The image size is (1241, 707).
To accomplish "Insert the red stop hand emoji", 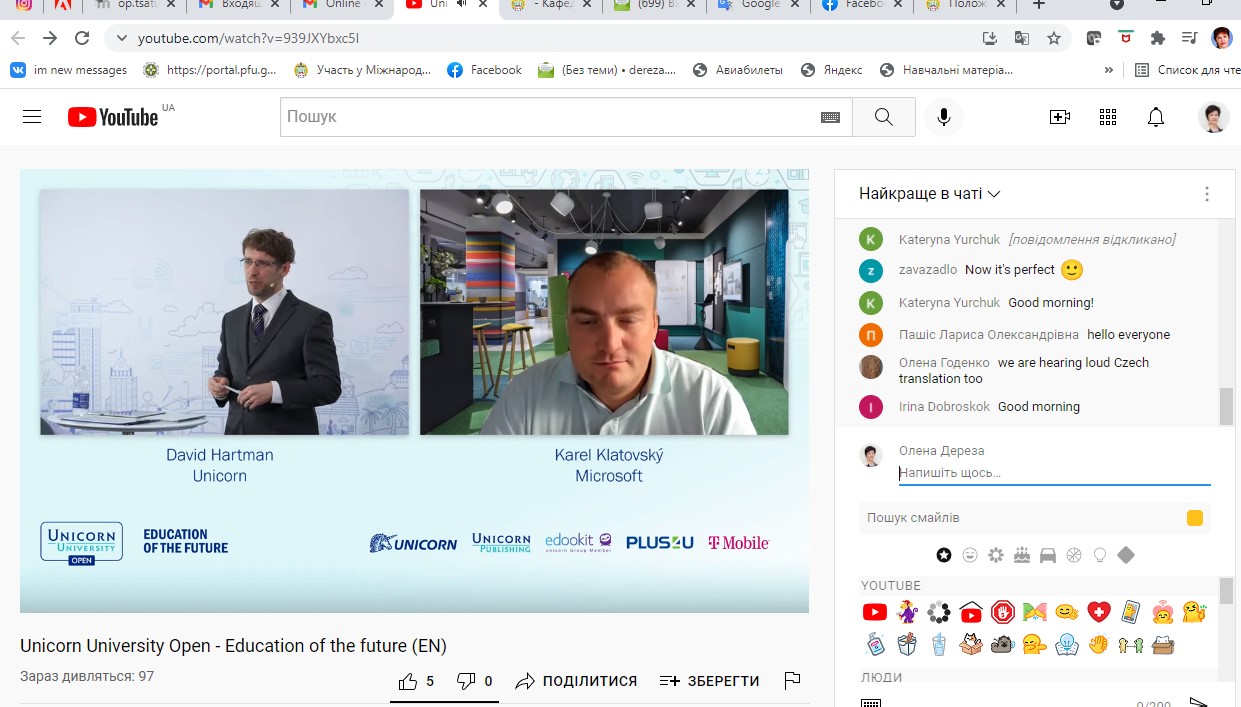I will tap(1003, 612).
